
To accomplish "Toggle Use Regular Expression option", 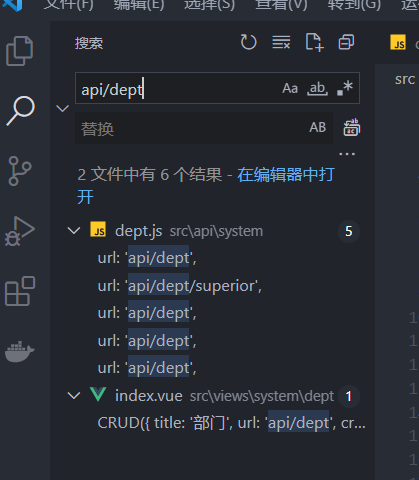I will (345, 88).
